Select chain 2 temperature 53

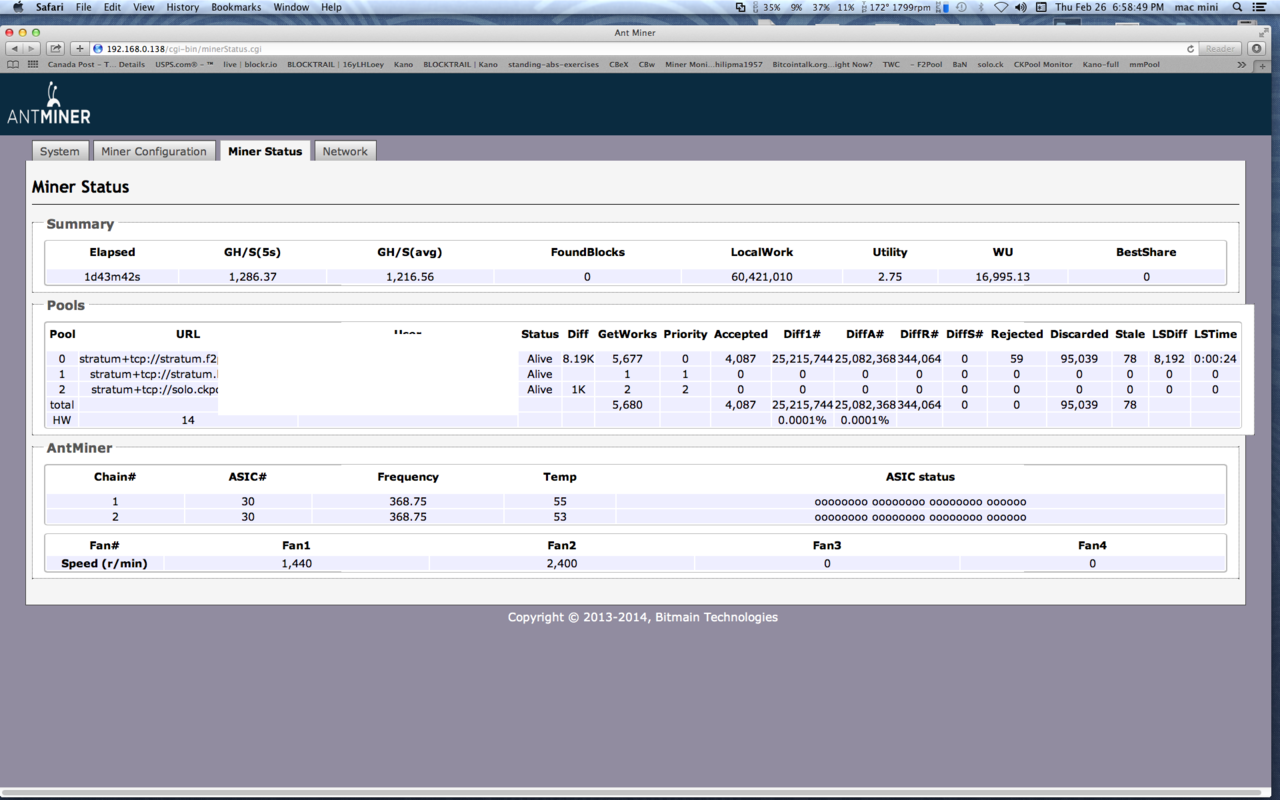(x=560, y=517)
